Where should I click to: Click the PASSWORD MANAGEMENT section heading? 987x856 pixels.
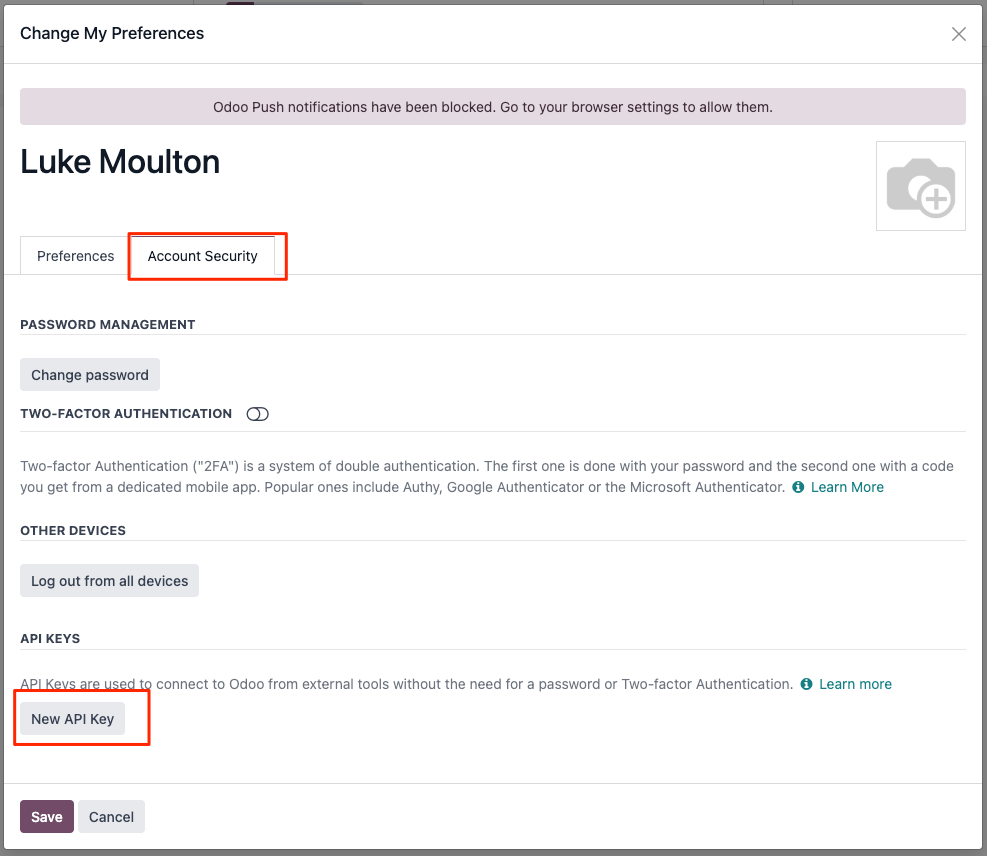[x=107, y=324]
